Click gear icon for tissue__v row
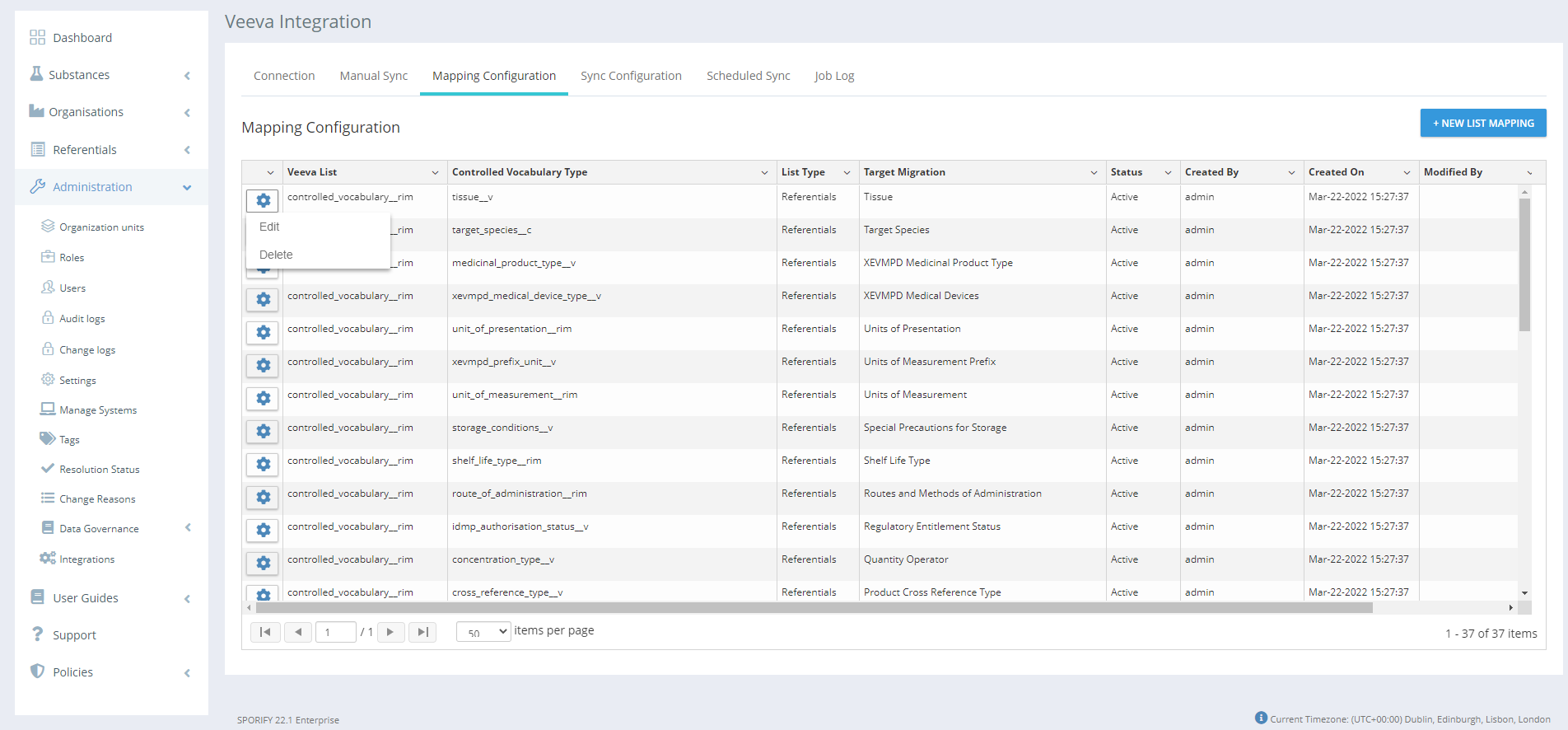Image resolution: width=1568 pixels, height=730 pixels. pyautogui.click(x=263, y=200)
